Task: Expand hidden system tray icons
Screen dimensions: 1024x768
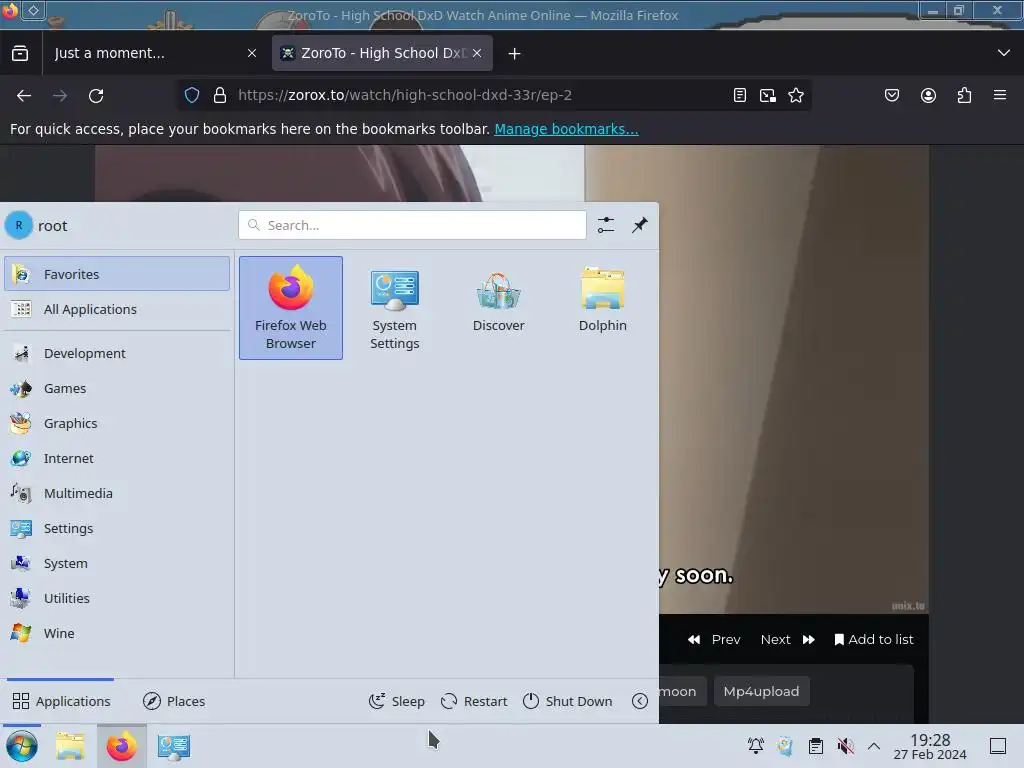Action: click(x=874, y=746)
